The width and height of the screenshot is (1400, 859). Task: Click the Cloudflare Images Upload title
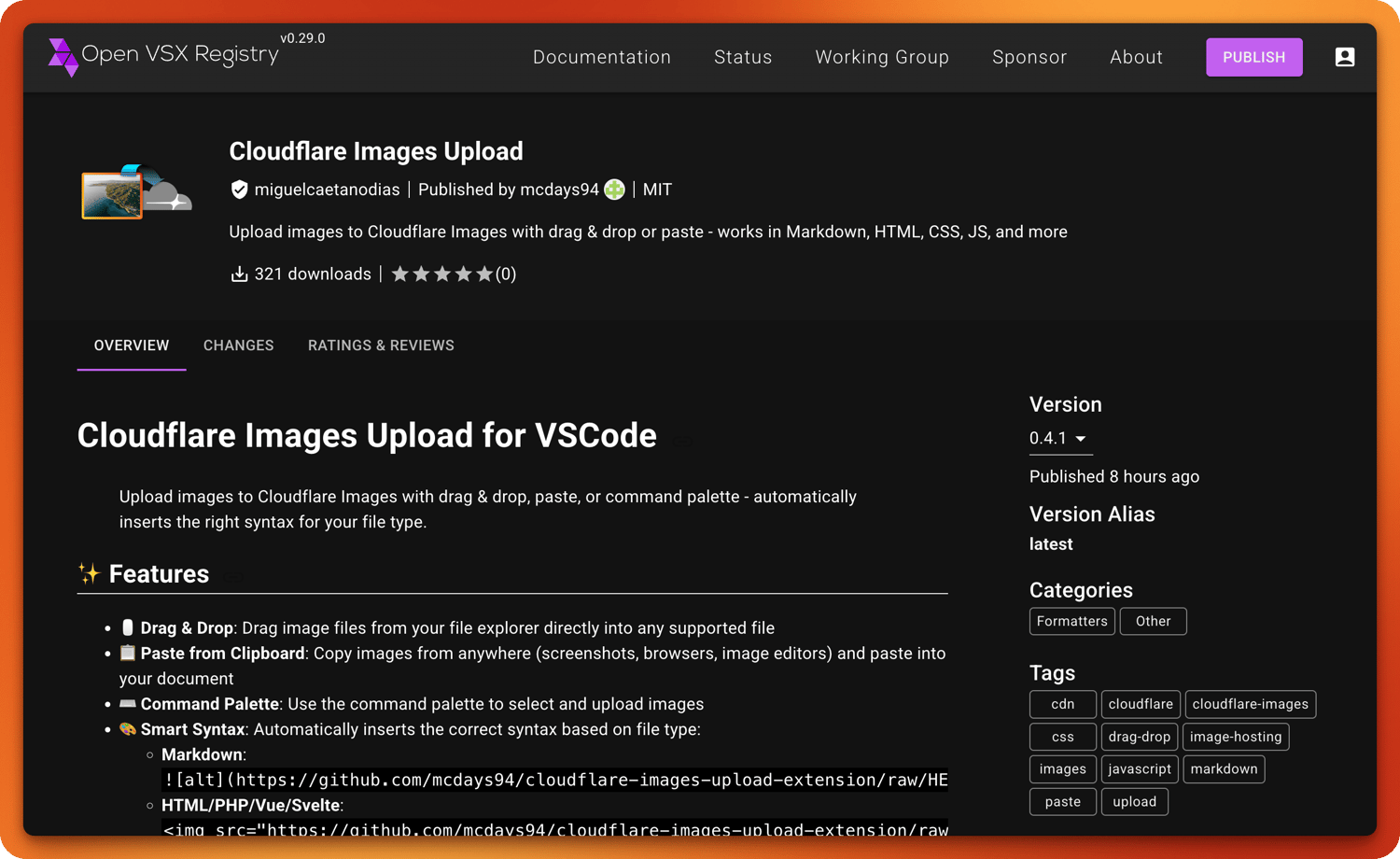point(376,151)
